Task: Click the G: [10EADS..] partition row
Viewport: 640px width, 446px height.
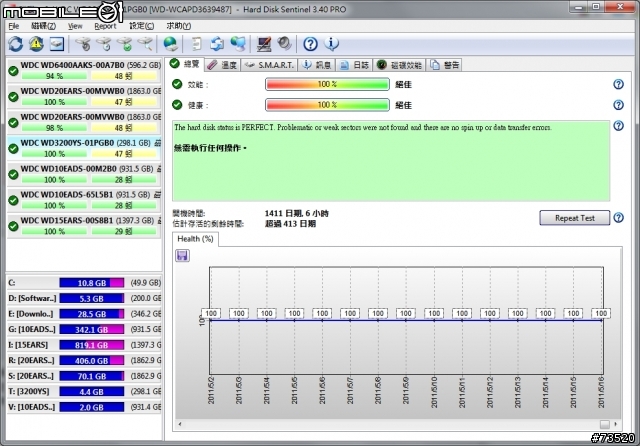Action: [x=84, y=329]
